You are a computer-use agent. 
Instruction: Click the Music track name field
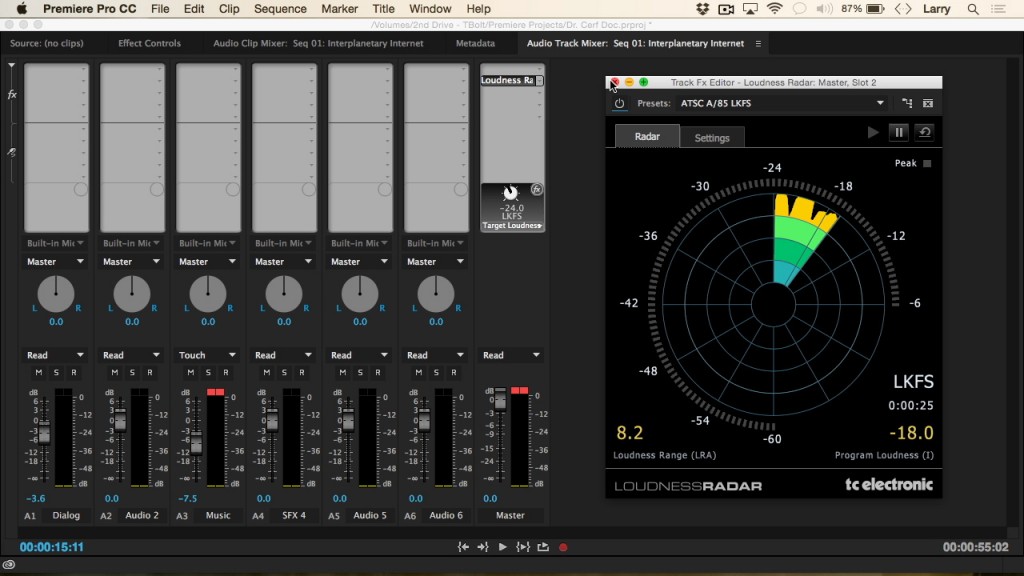(x=218, y=515)
